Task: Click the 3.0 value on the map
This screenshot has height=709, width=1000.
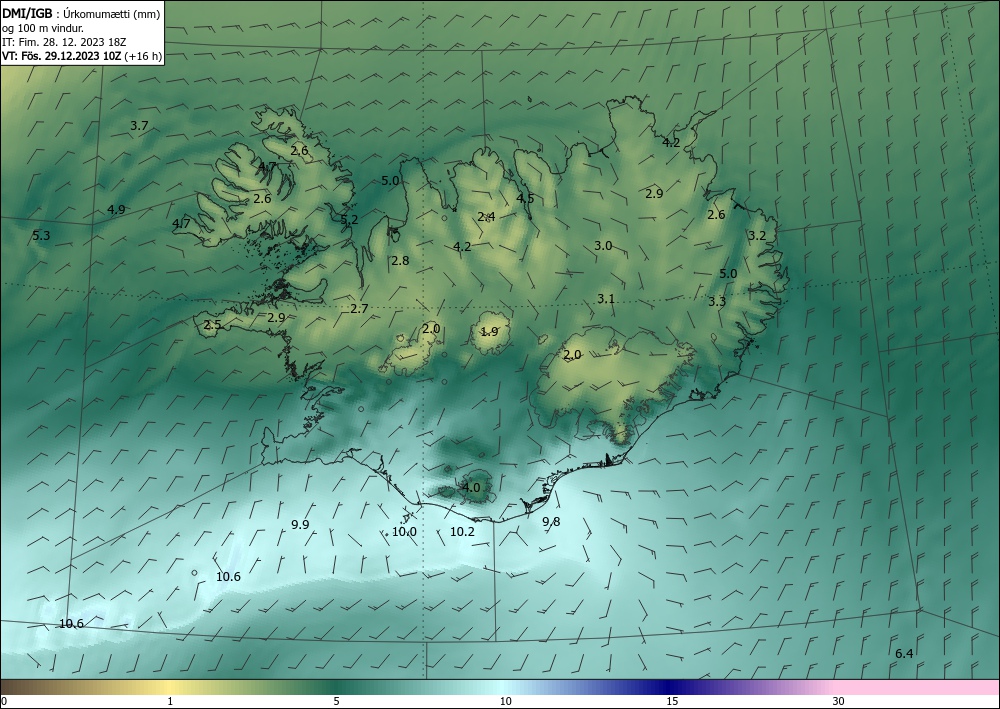Action: [603, 245]
